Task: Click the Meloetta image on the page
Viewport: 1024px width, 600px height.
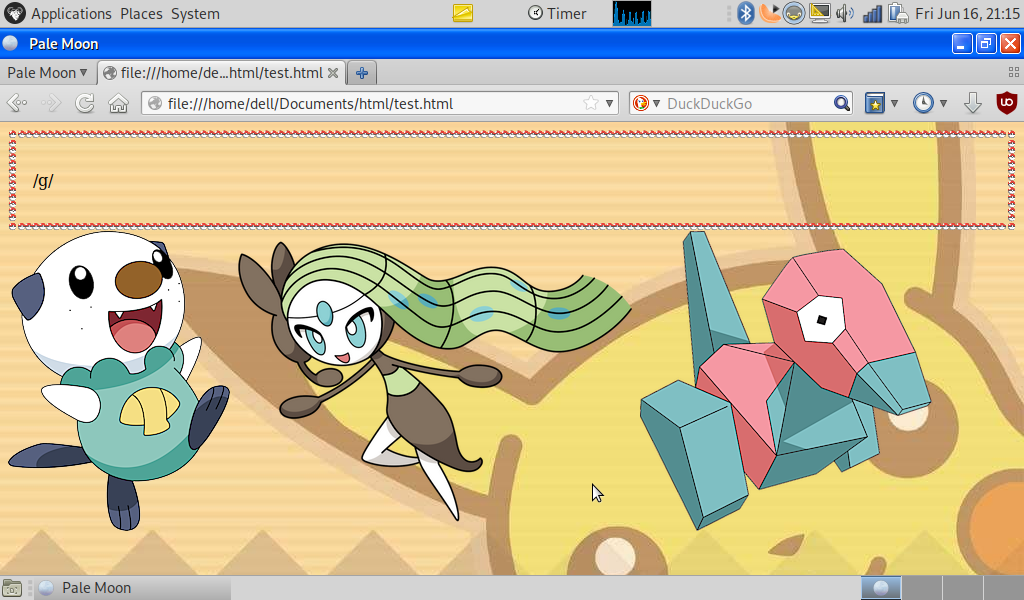Action: (x=434, y=381)
